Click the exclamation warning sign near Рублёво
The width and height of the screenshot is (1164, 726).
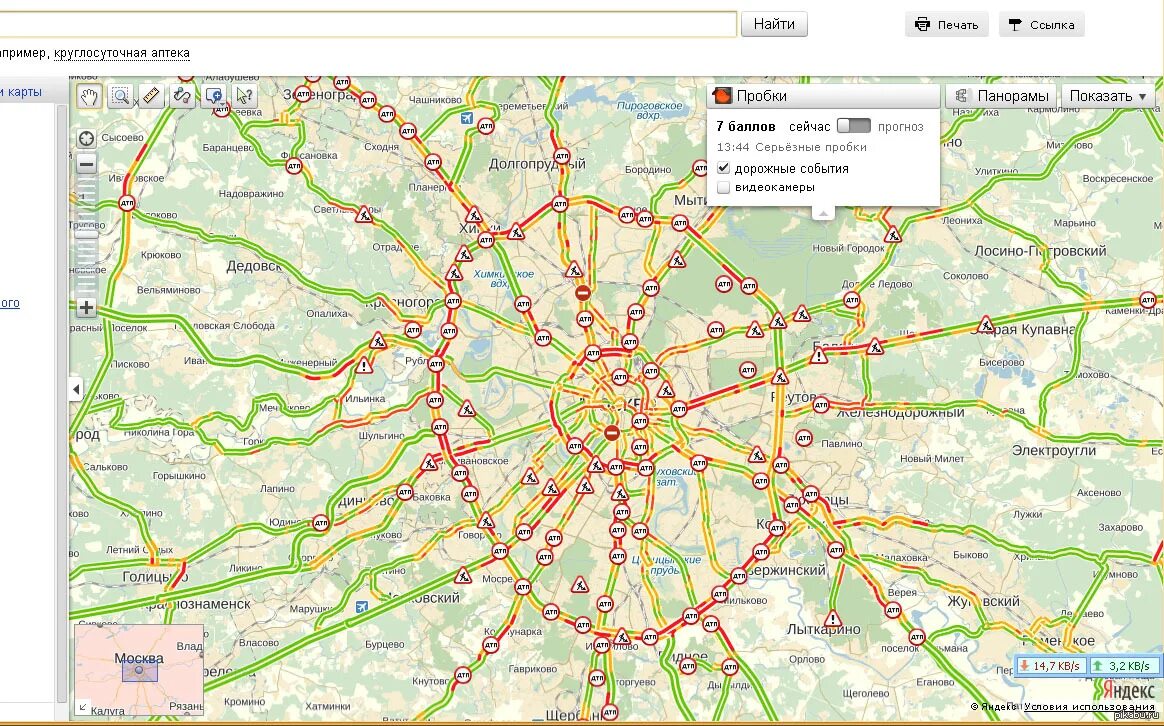(x=364, y=365)
